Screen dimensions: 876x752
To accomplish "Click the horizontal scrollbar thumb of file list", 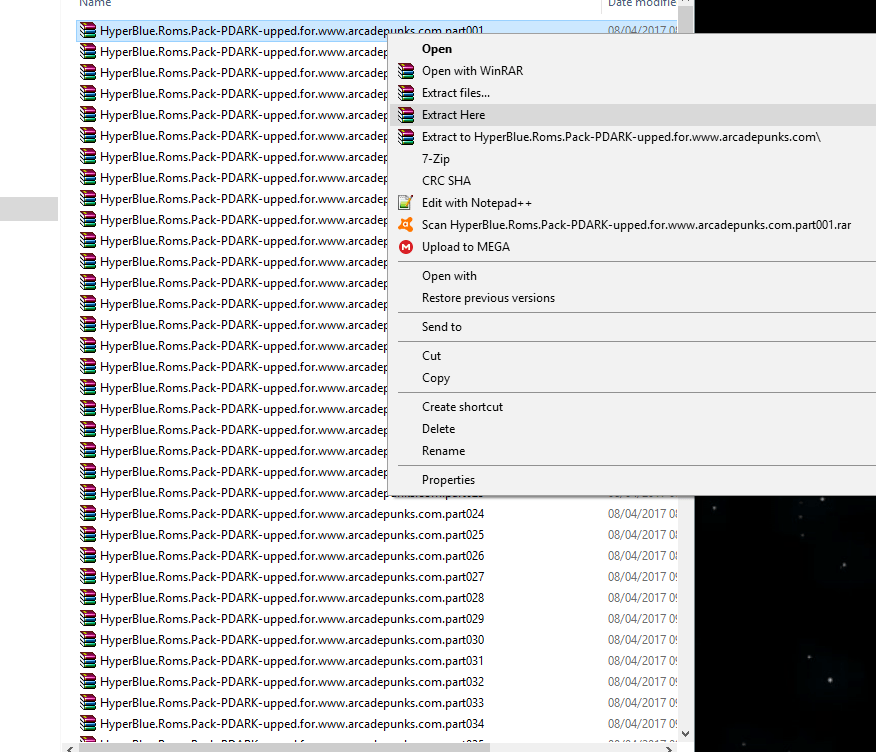I will (284, 748).
